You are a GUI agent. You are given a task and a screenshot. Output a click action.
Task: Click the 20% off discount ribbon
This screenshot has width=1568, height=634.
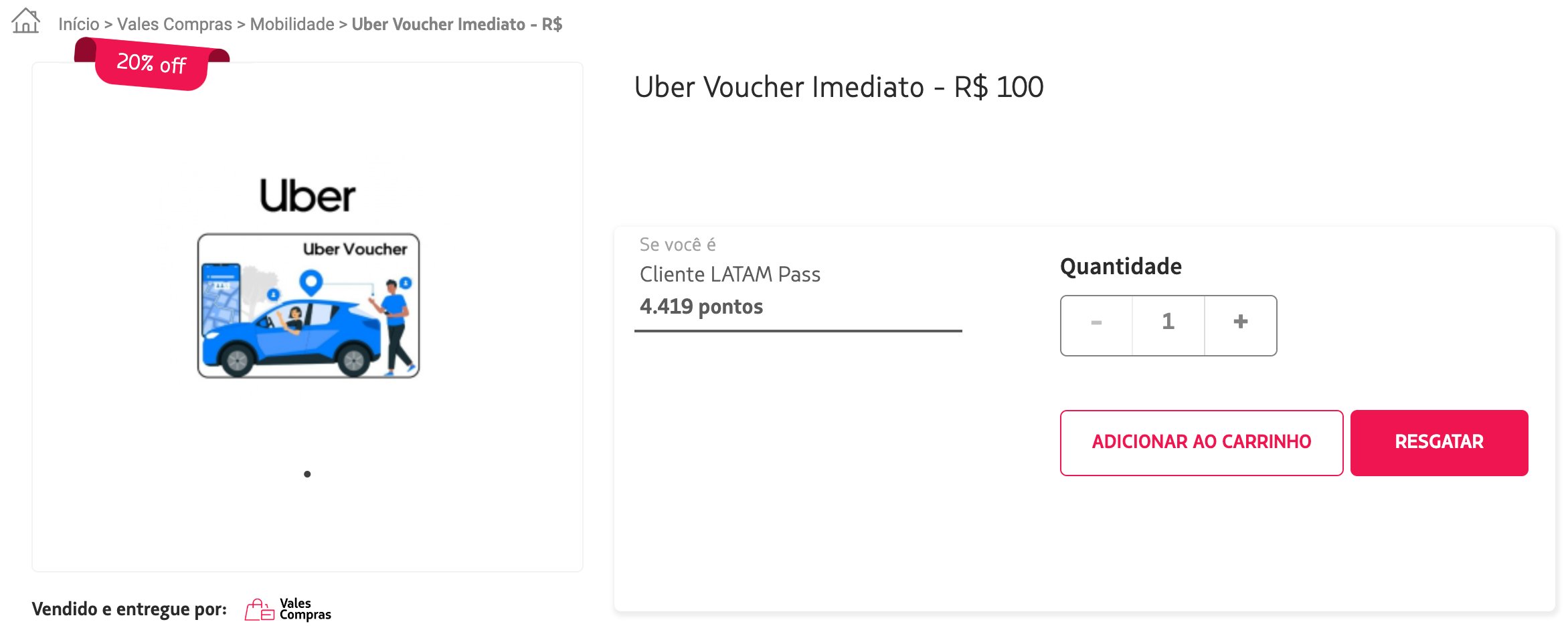pyautogui.click(x=152, y=64)
